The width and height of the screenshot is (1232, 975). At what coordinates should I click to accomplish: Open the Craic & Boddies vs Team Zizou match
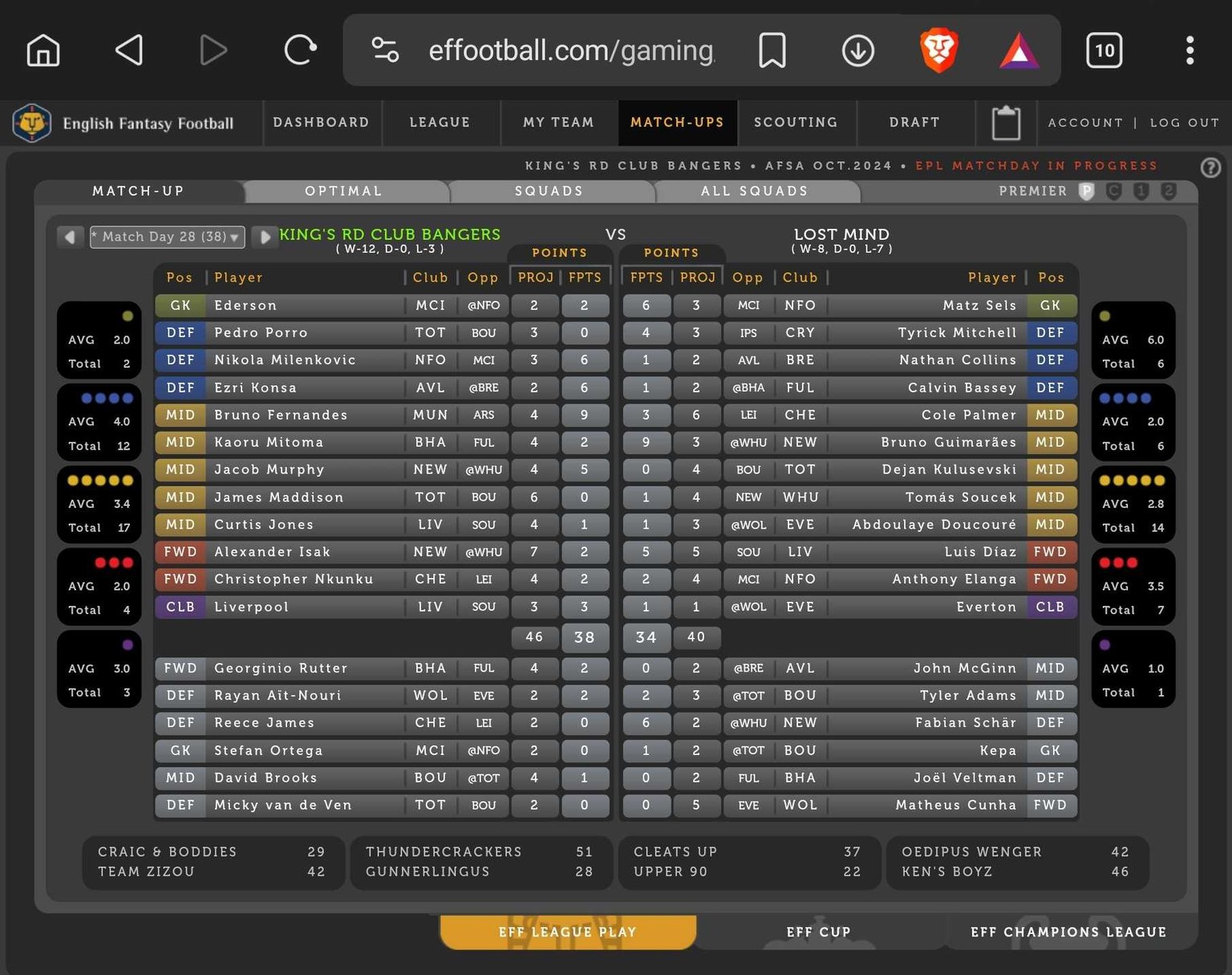[x=213, y=862]
